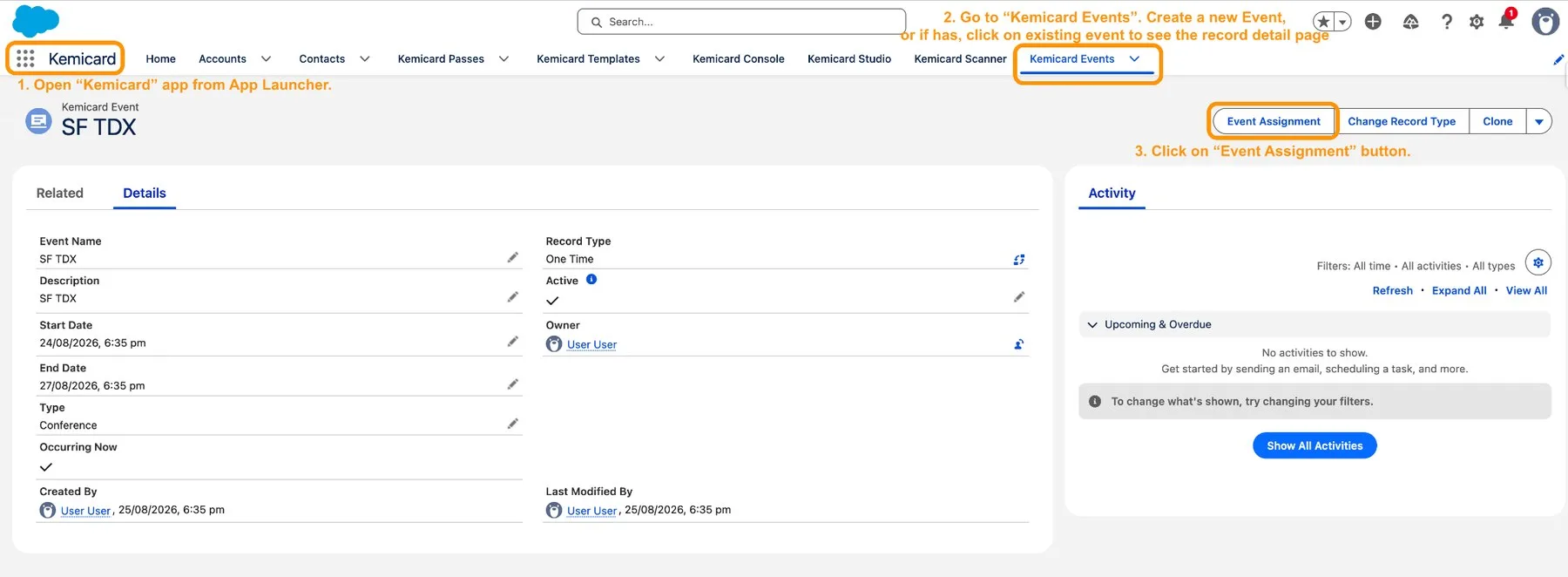Go to the Home tab
This screenshot has height=577, width=1568.
[160, 59]
